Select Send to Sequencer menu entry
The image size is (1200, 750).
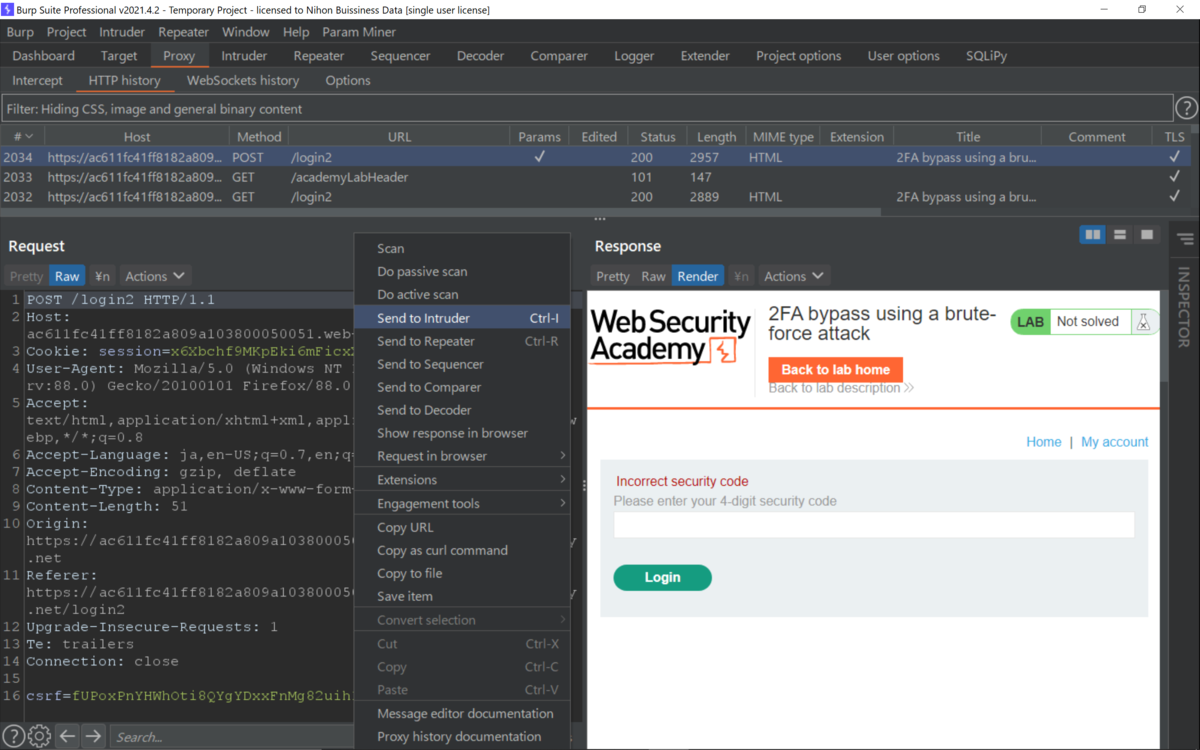pyautogui.click(x=462, y=364)
